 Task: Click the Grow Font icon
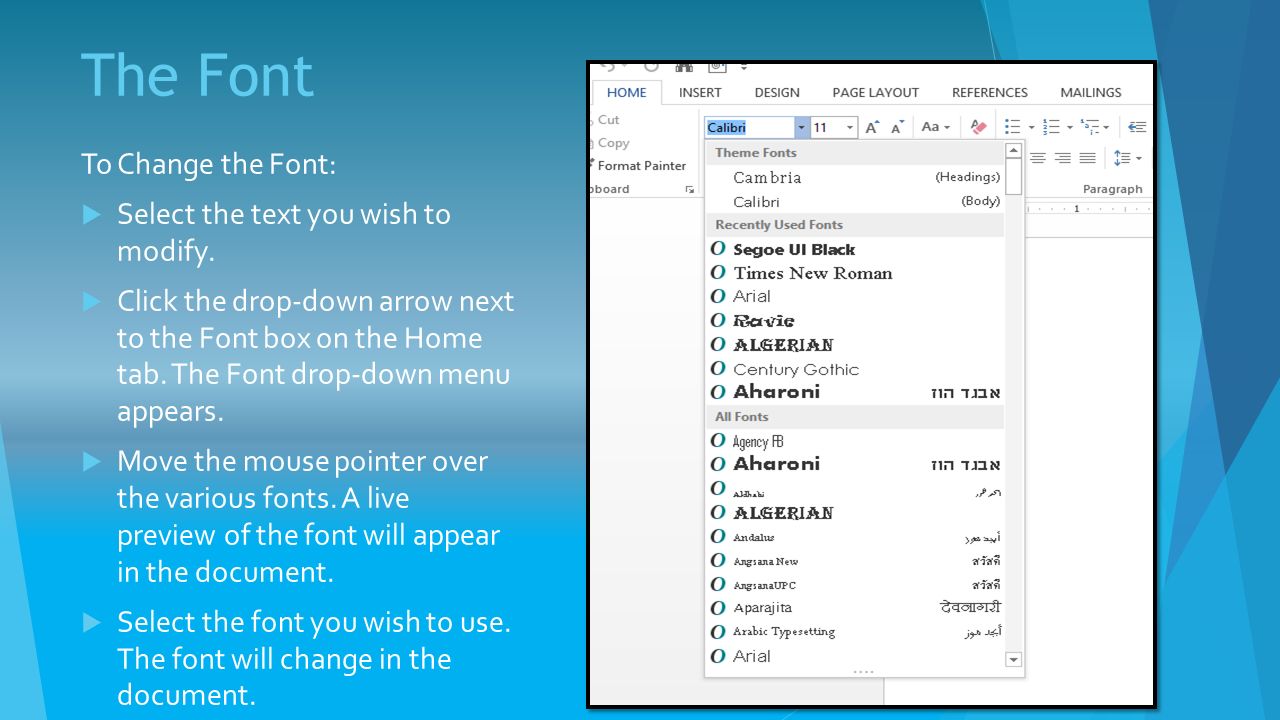872,127
